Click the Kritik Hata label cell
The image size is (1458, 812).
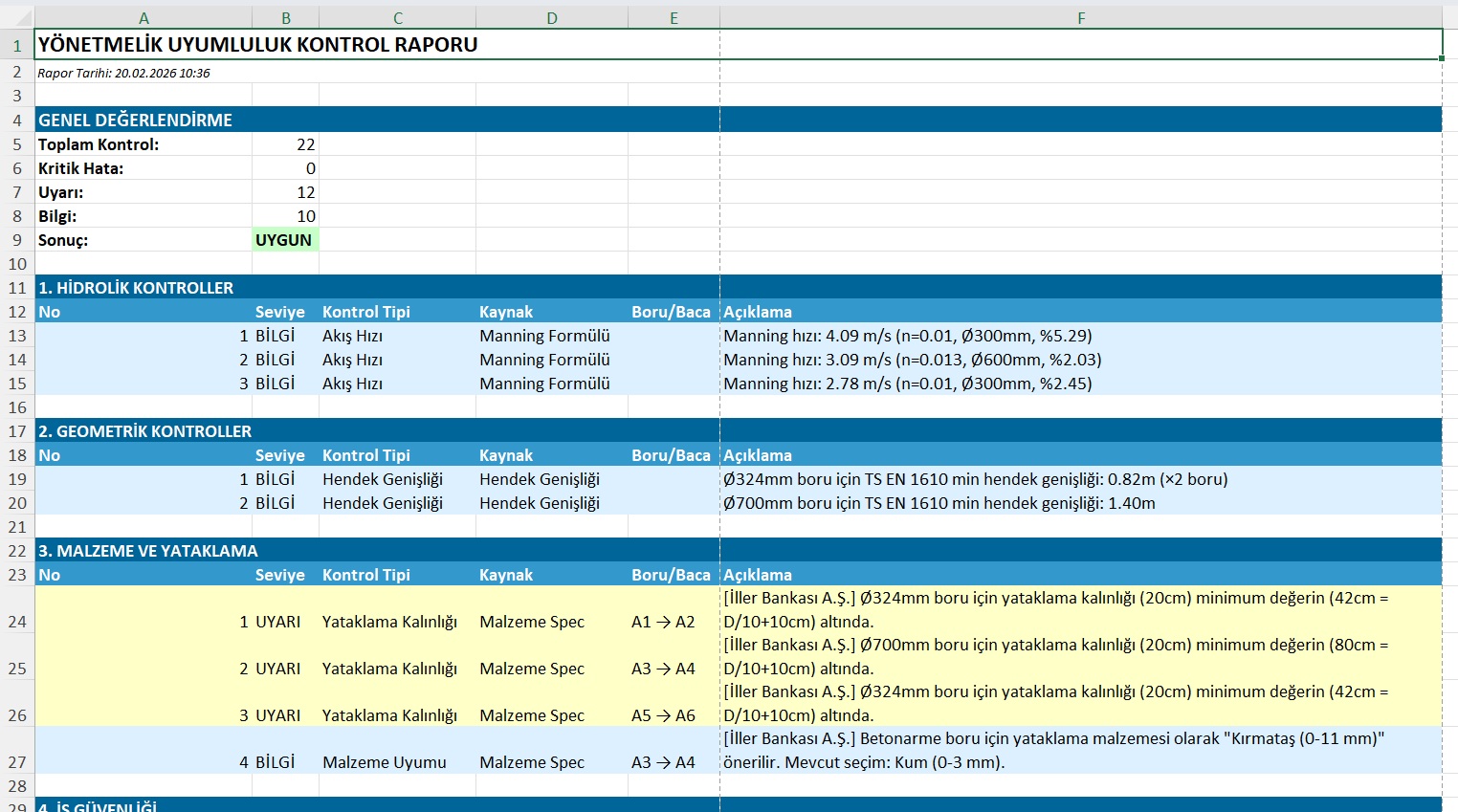point(144,168)
